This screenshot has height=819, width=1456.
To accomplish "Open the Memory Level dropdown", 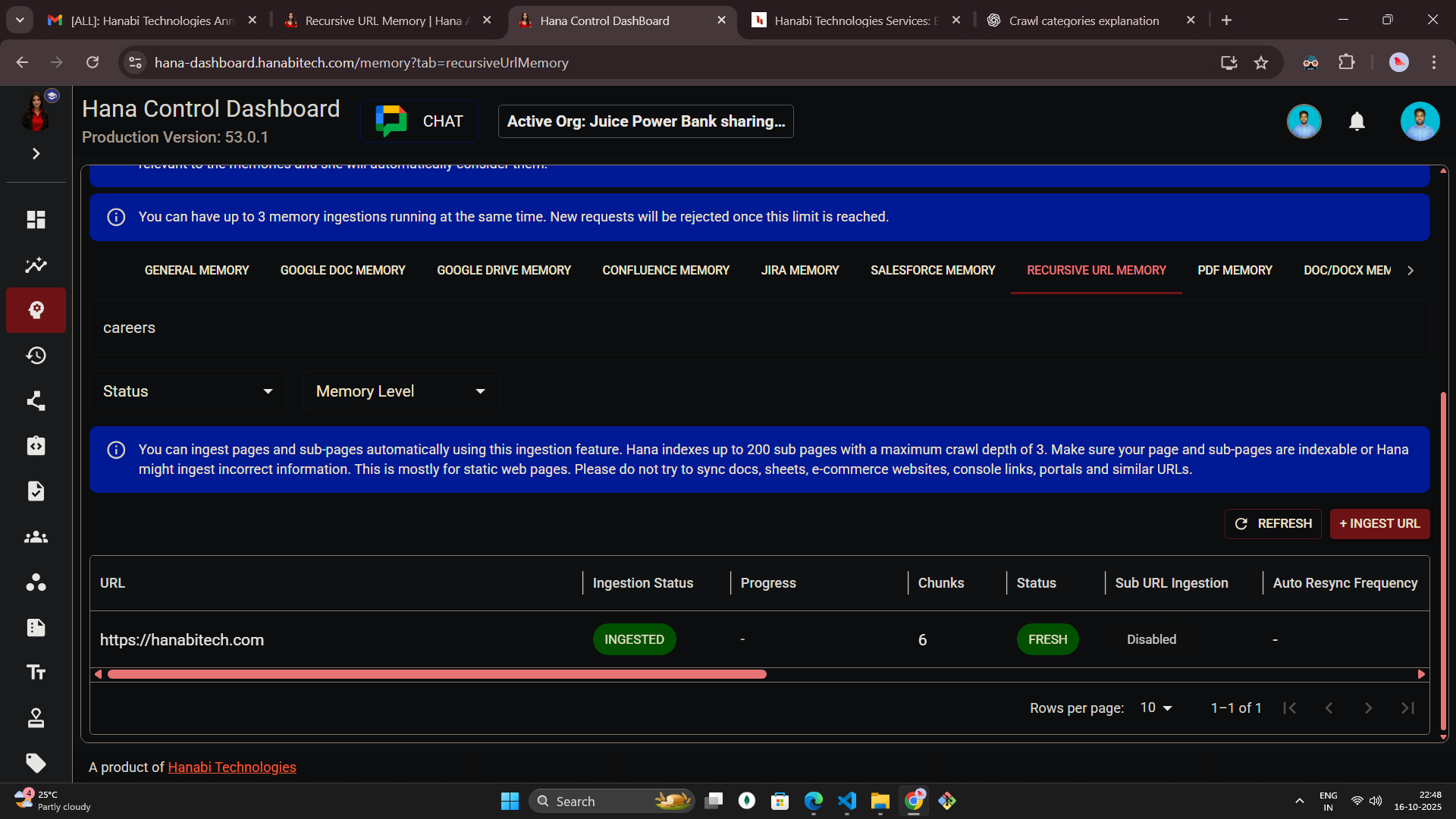I will (x=400, y=391).
